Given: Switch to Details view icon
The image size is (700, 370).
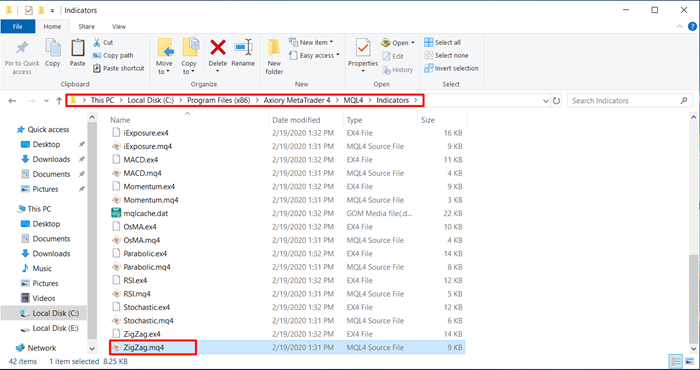Looking at the screenshot, I should pyautogui.click(x=676, y=361).
